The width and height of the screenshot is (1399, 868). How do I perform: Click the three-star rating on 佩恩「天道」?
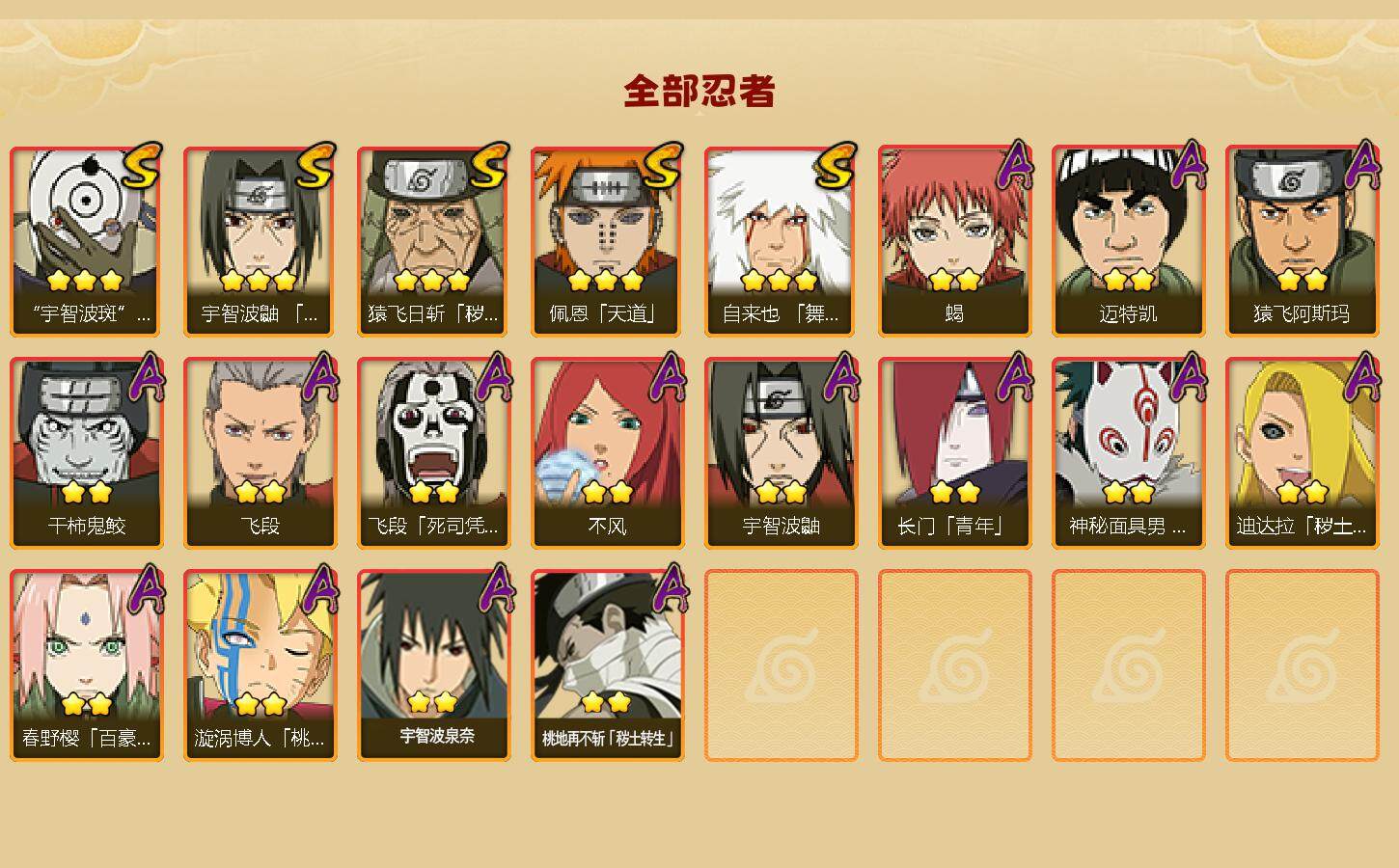click(606, 281)
